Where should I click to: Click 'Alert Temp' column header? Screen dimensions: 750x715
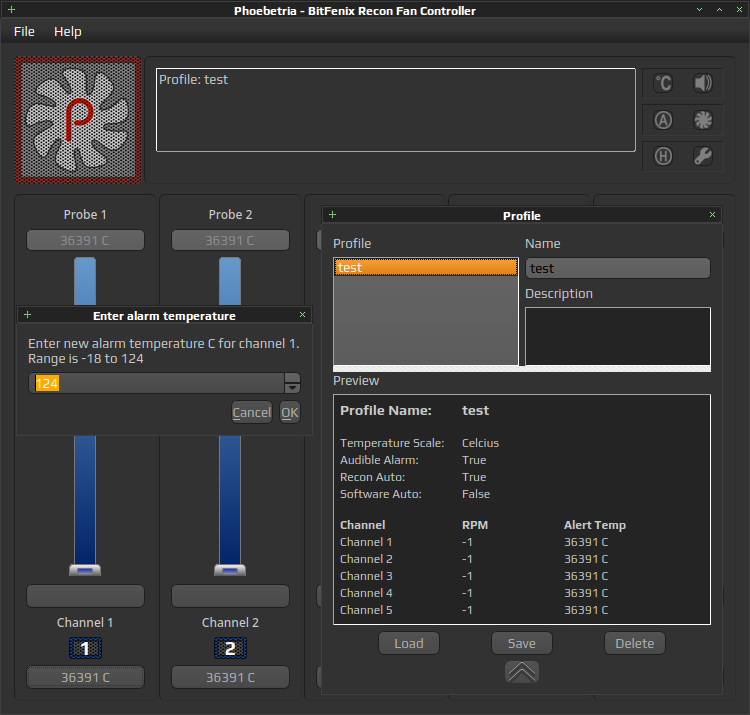click(595, 525)
